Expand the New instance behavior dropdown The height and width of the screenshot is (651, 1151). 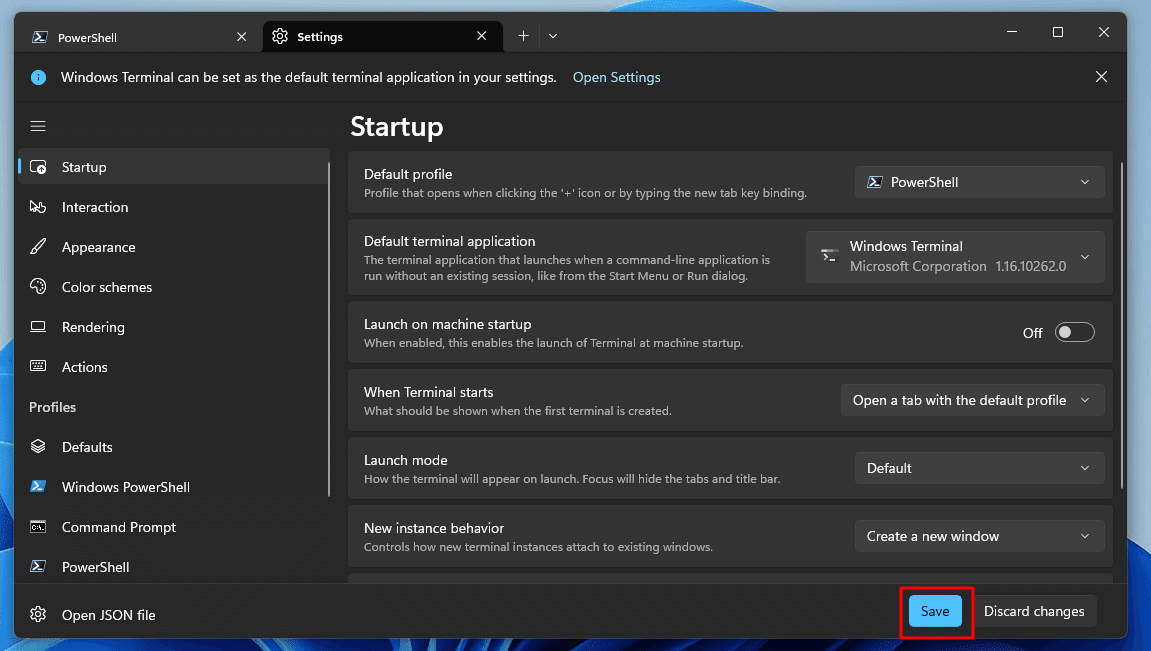click(979, 537)
